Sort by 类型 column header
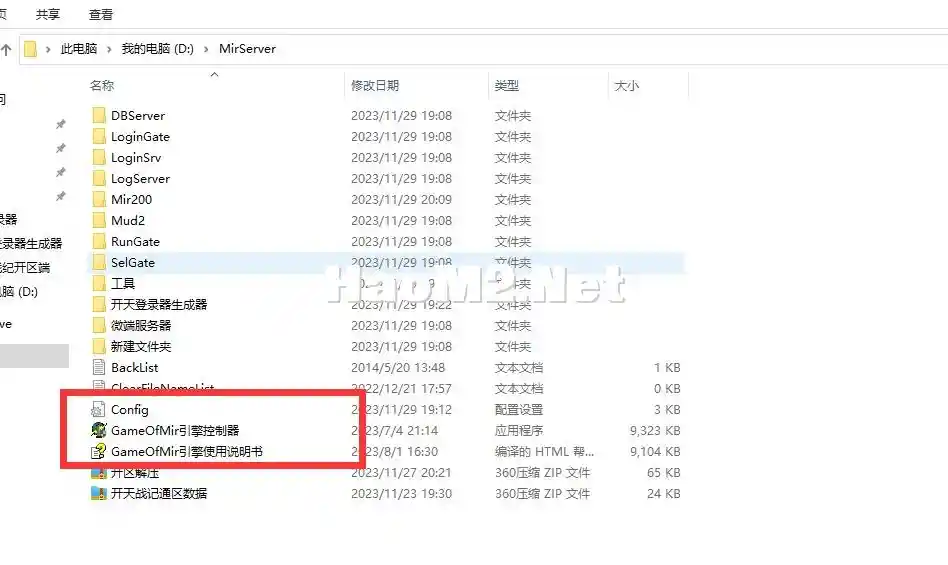The width and height of the screenshot is (948, 565). click(507, 86)
